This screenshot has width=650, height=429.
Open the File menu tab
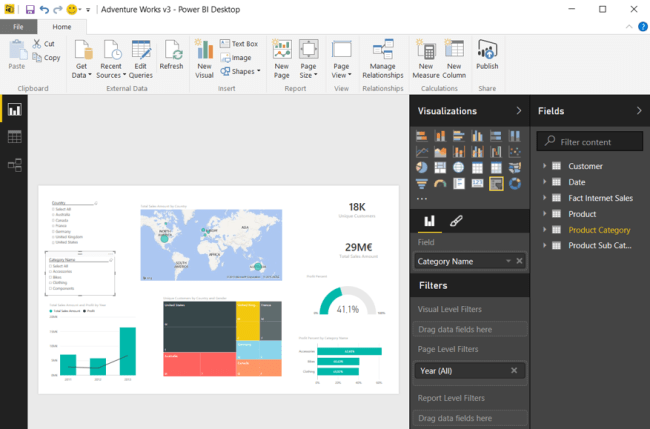point(19,26)
